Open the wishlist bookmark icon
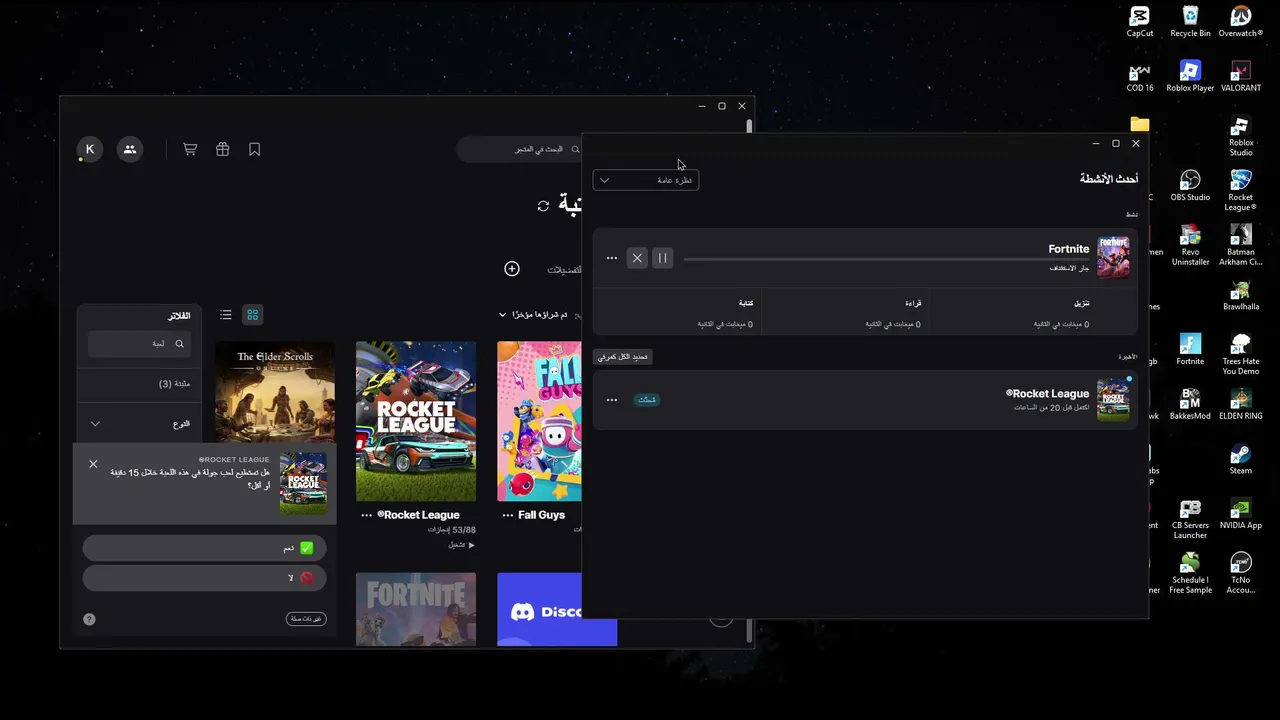The image size is (1280, 720). coord(255,149)
